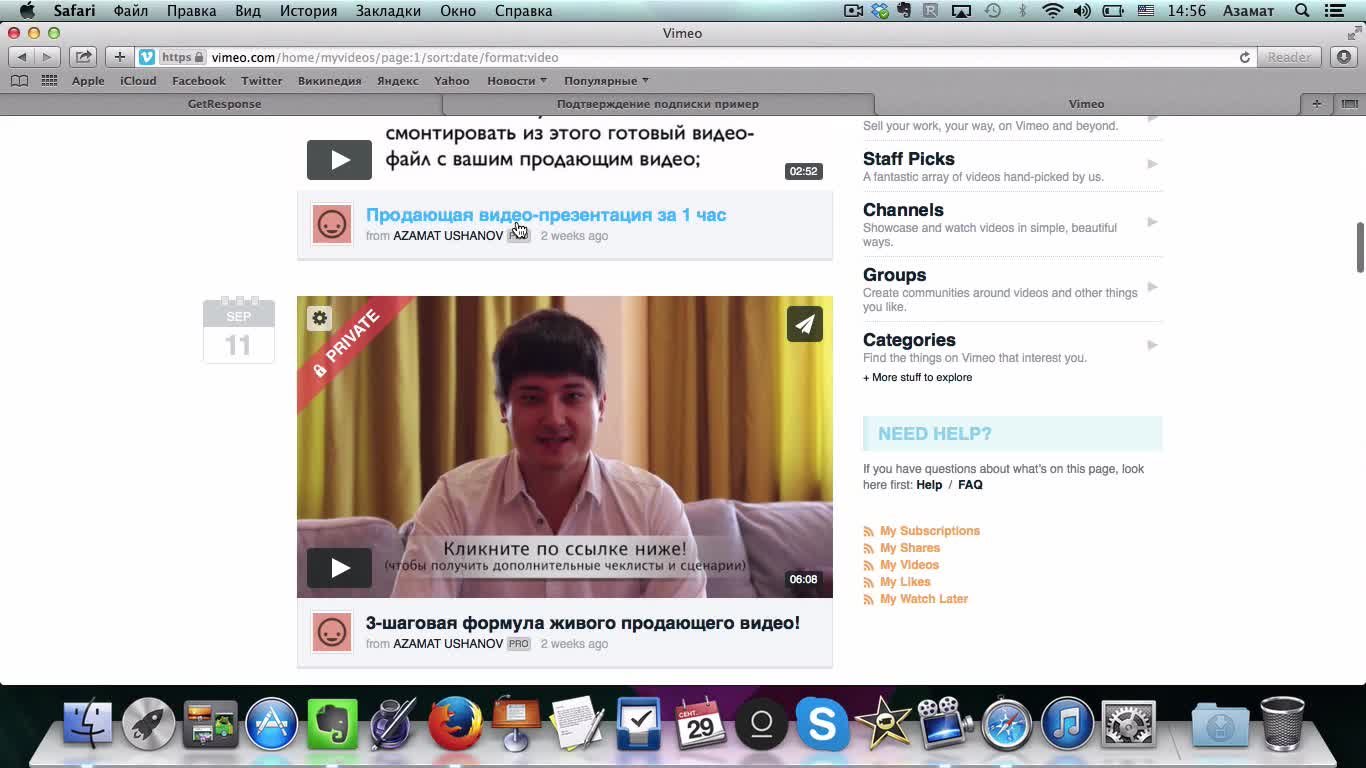The height and width of the screenshot is (768, 1366).
Task: Open the Top Sites grid icon
Action: pyautogui.click(x=49, y=81)
